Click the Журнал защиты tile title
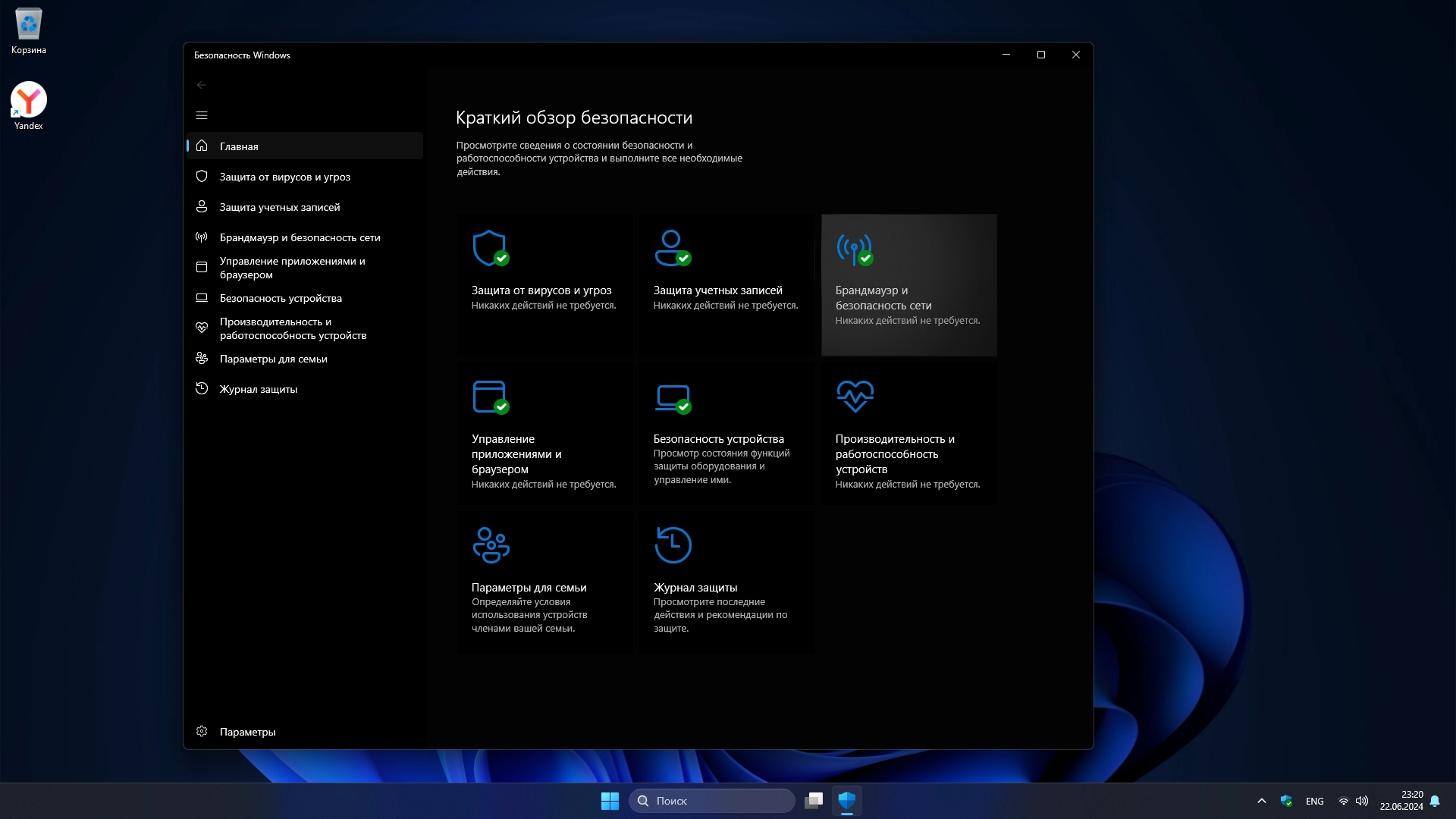 point(695,588)
